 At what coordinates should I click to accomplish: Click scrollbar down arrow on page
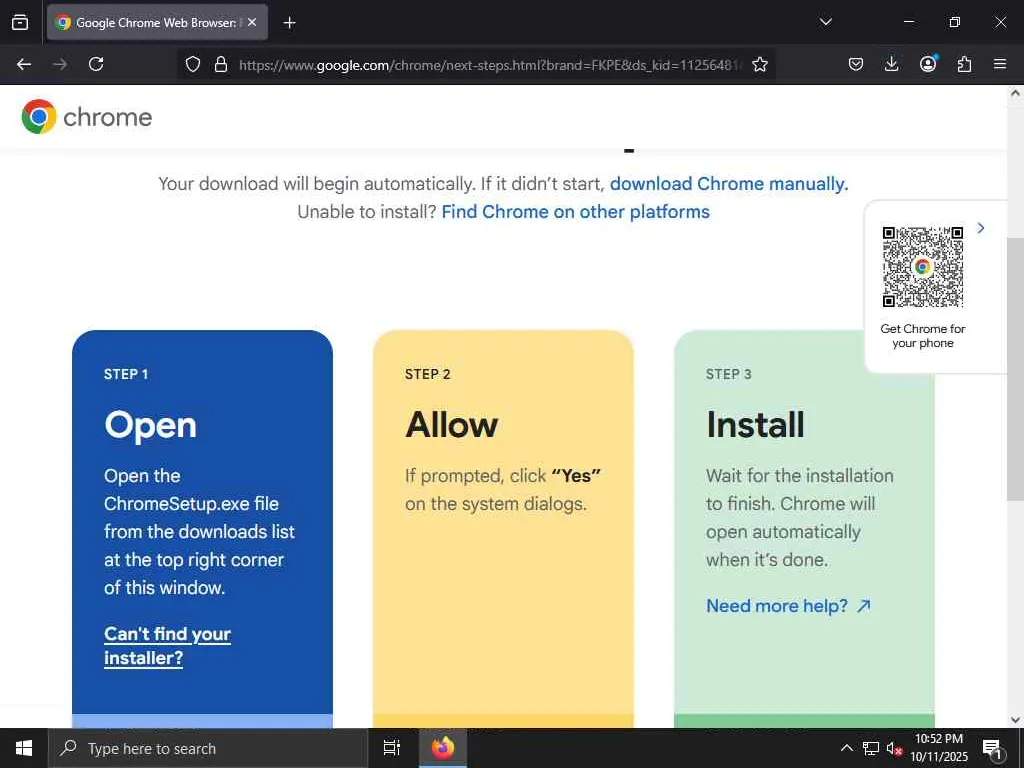pos(1015,720)
